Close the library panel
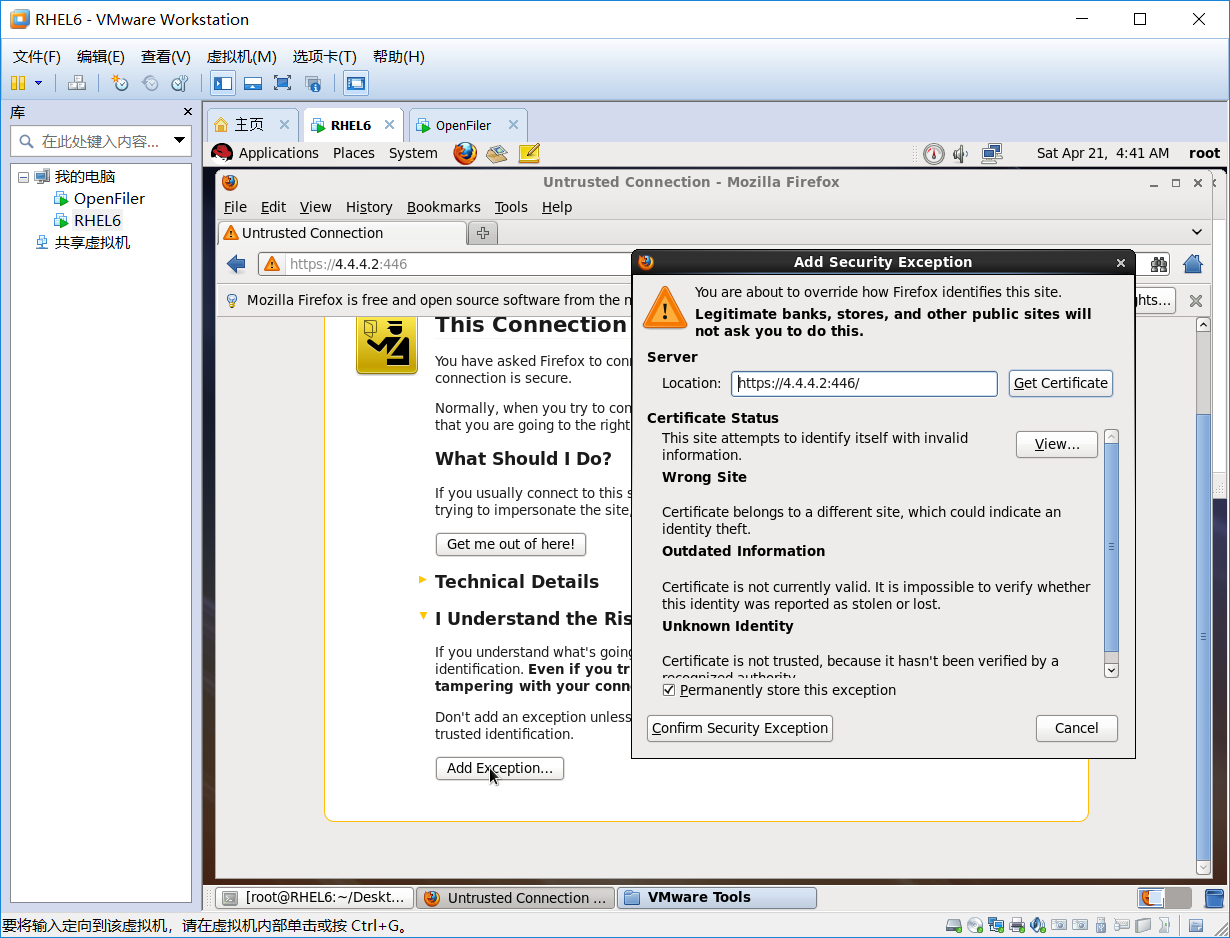This screenshot has height=938, width=1230. (x=187, y=112)
